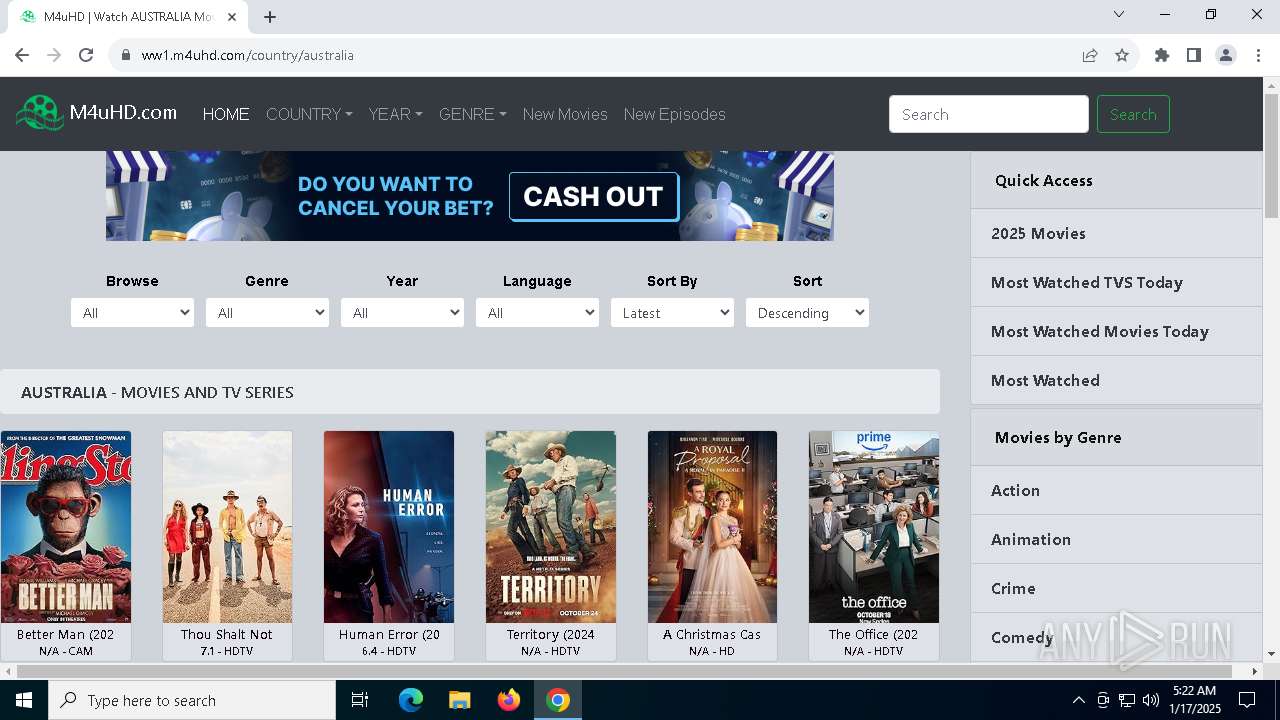Open a new browser tab with plus icon
This screenshot has height=720, width=1280.
point(270,17)
